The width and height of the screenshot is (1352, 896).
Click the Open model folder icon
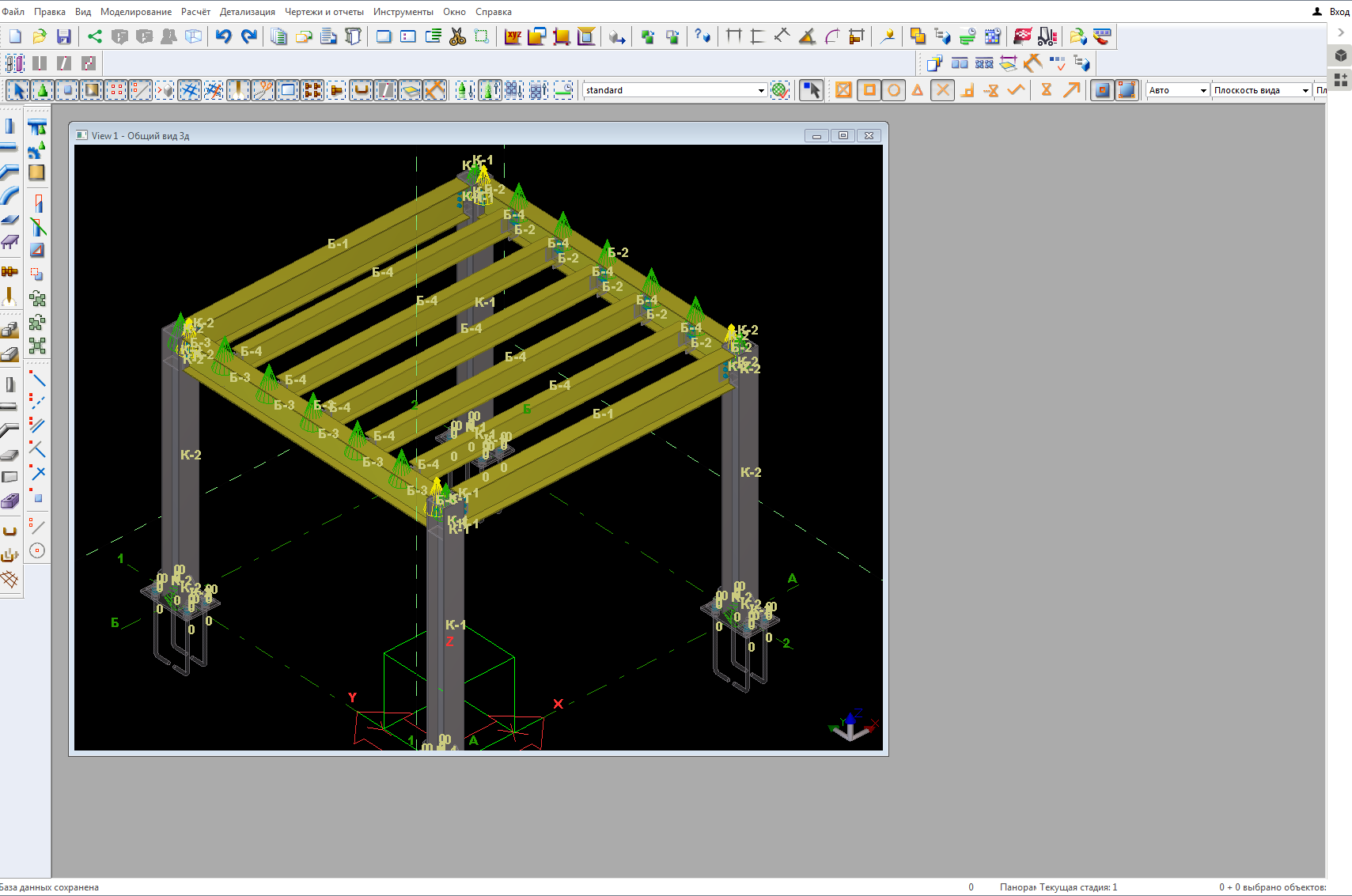[40, 36]
